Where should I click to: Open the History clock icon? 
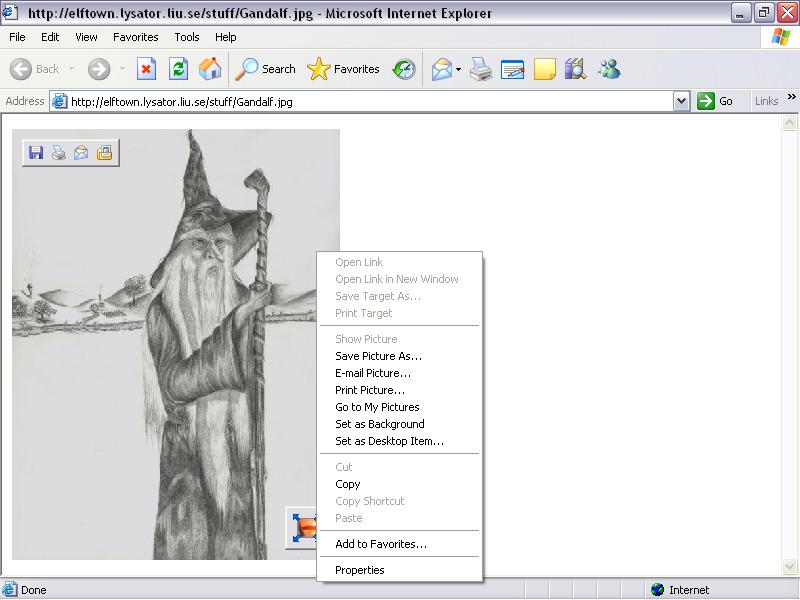(404, 69)
